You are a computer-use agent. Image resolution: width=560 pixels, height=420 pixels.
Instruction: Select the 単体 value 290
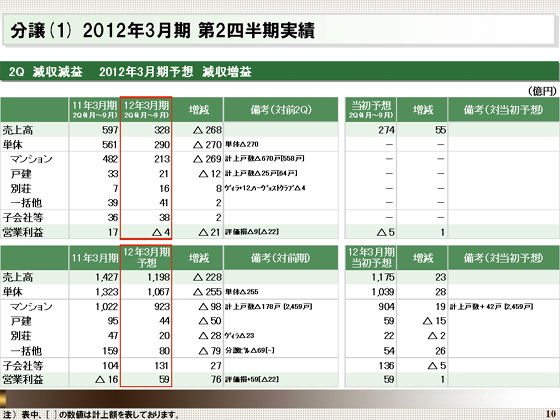tap(162, 145)
